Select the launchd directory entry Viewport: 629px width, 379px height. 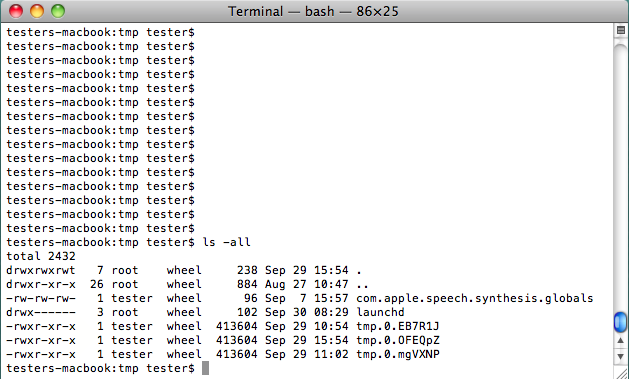pyautogui.click(x=380, y=312)
